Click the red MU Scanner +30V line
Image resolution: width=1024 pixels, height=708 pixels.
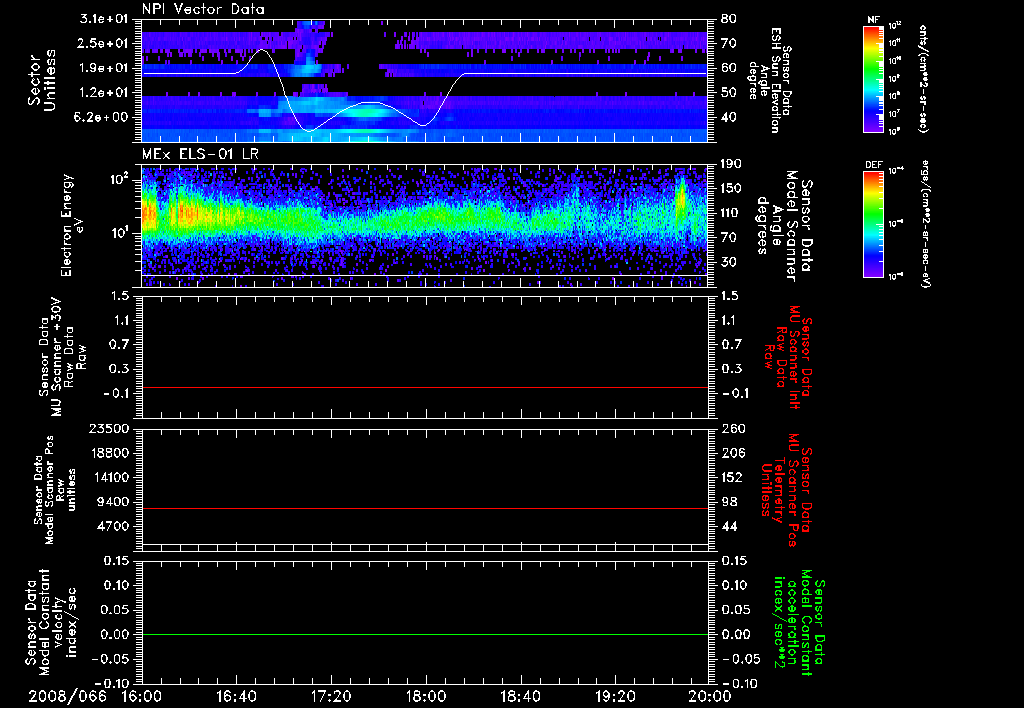point(425,387)
